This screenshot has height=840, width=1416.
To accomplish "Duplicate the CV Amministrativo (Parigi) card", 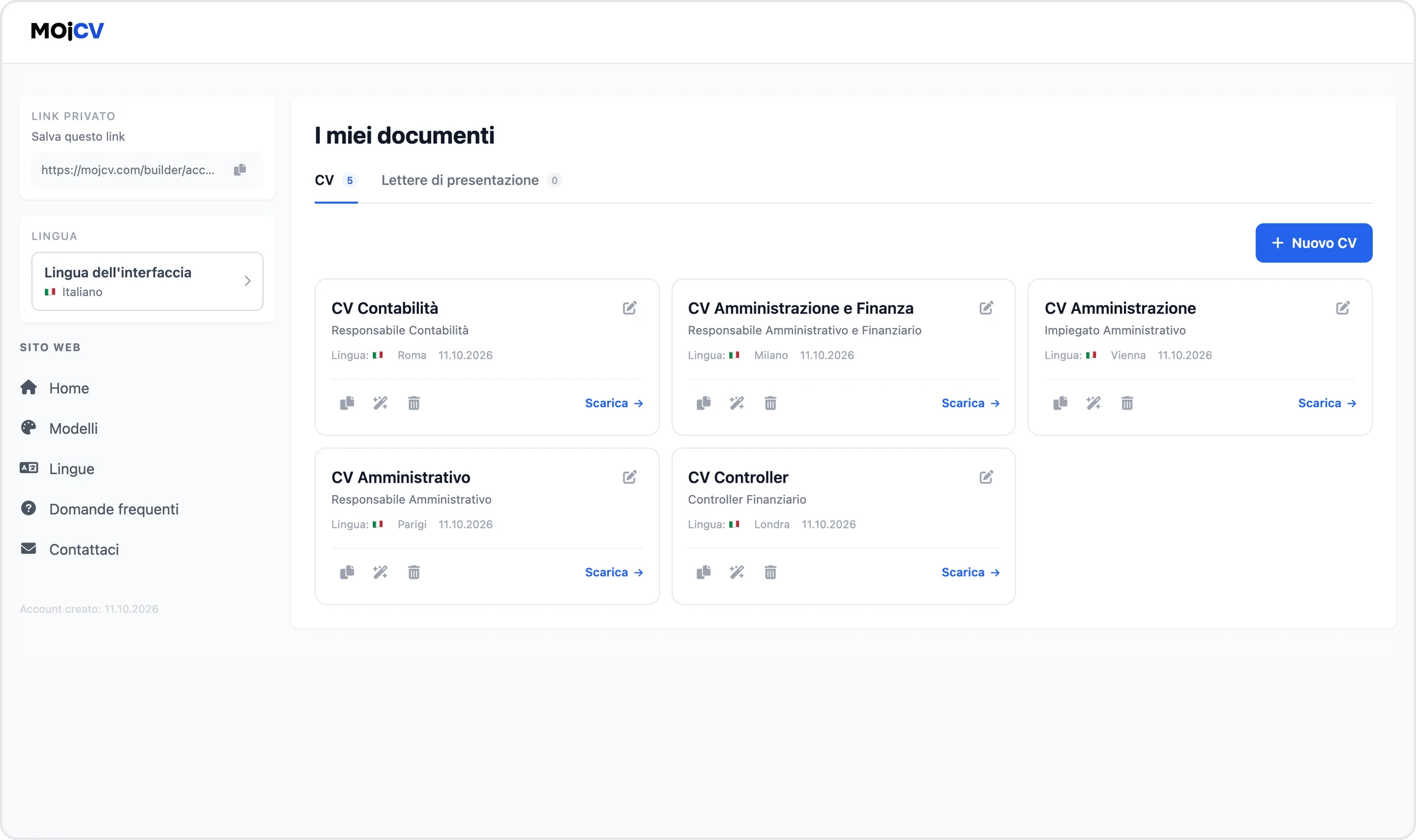I will [347, 572].
